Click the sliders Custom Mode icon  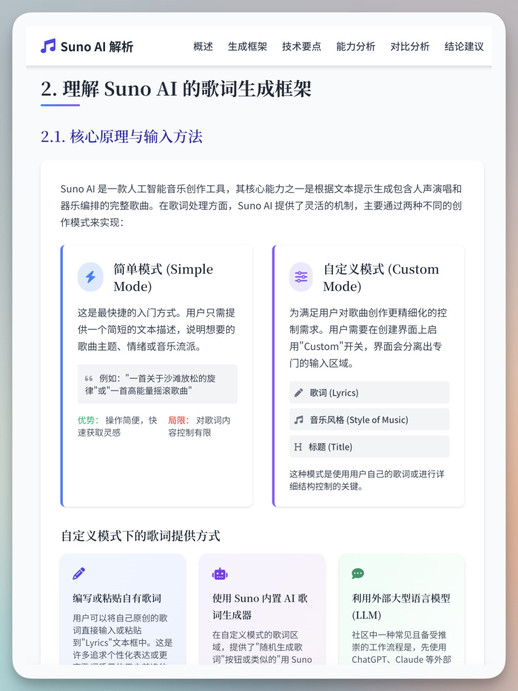(301, 277)
